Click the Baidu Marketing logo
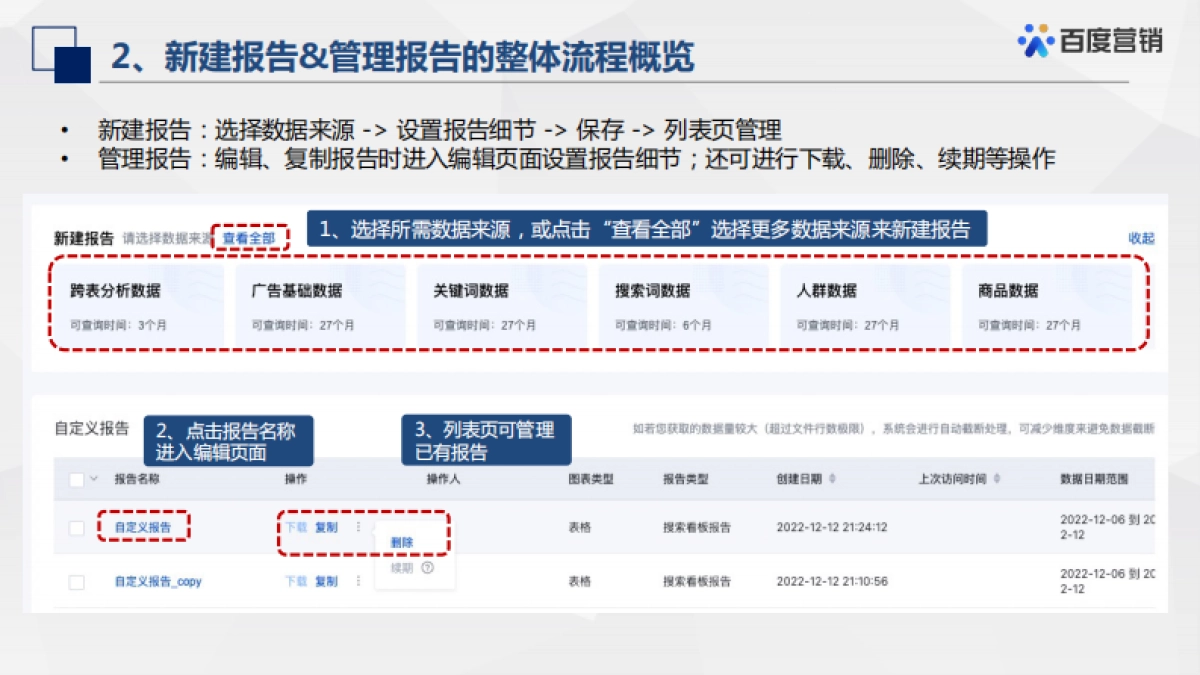 (1089, 40)
